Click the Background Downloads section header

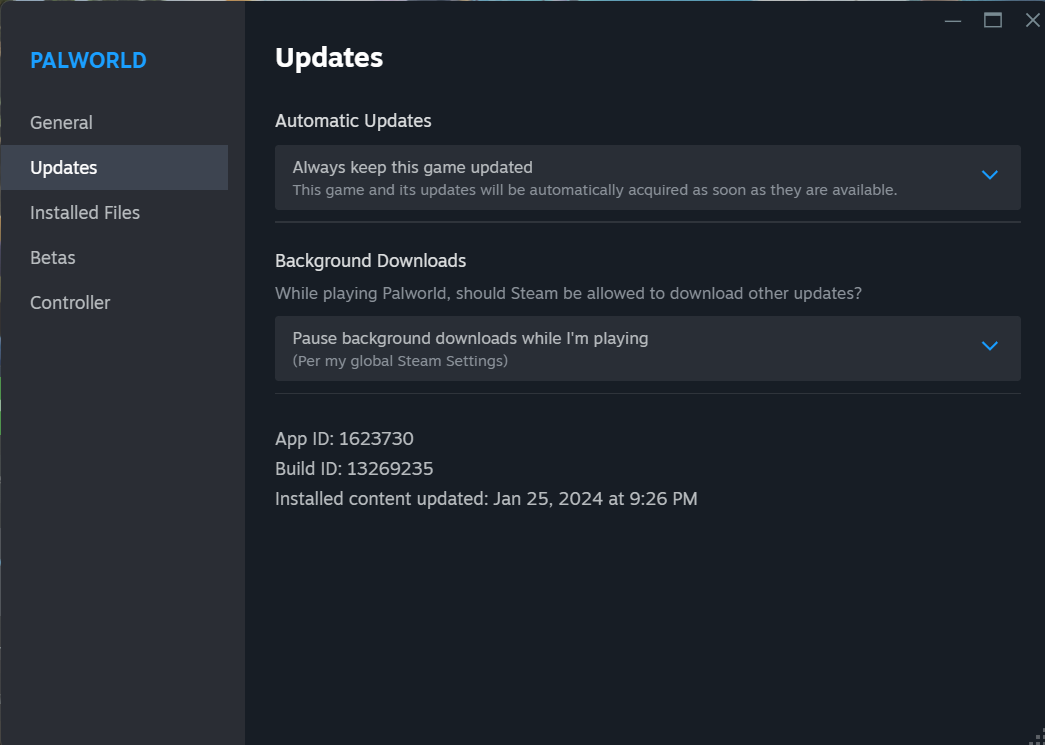pyautogui.click(x=370, y=260)
